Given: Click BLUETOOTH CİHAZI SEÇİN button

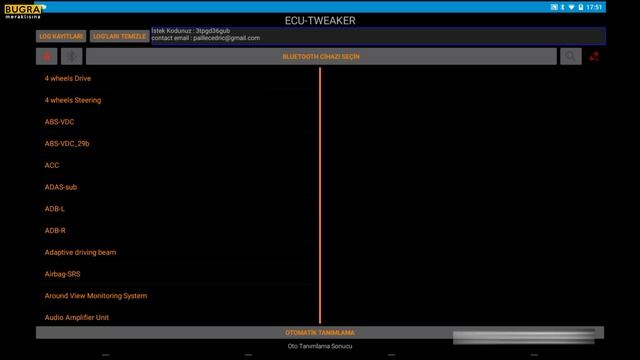Looking at the screenshot, I should pyautogui.click(x=321, y=56).
